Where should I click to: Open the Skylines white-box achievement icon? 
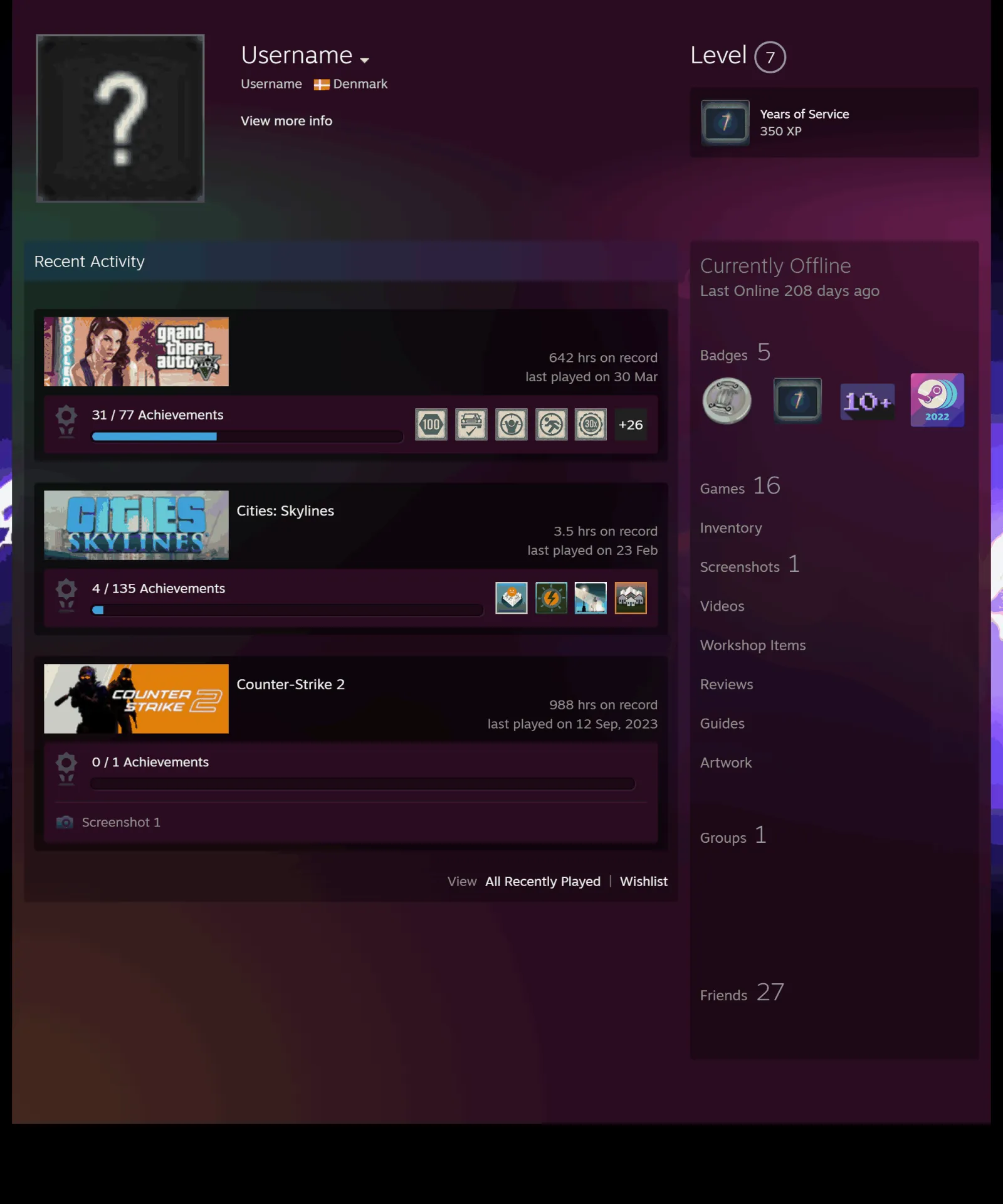pyautogui.click(x=512, y=598)
